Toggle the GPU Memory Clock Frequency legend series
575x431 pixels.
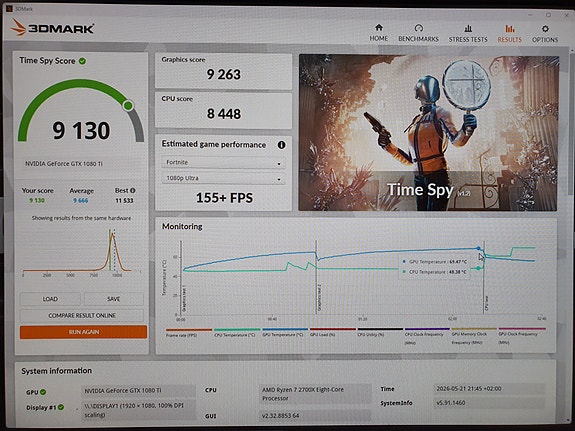tap(474, 336)
